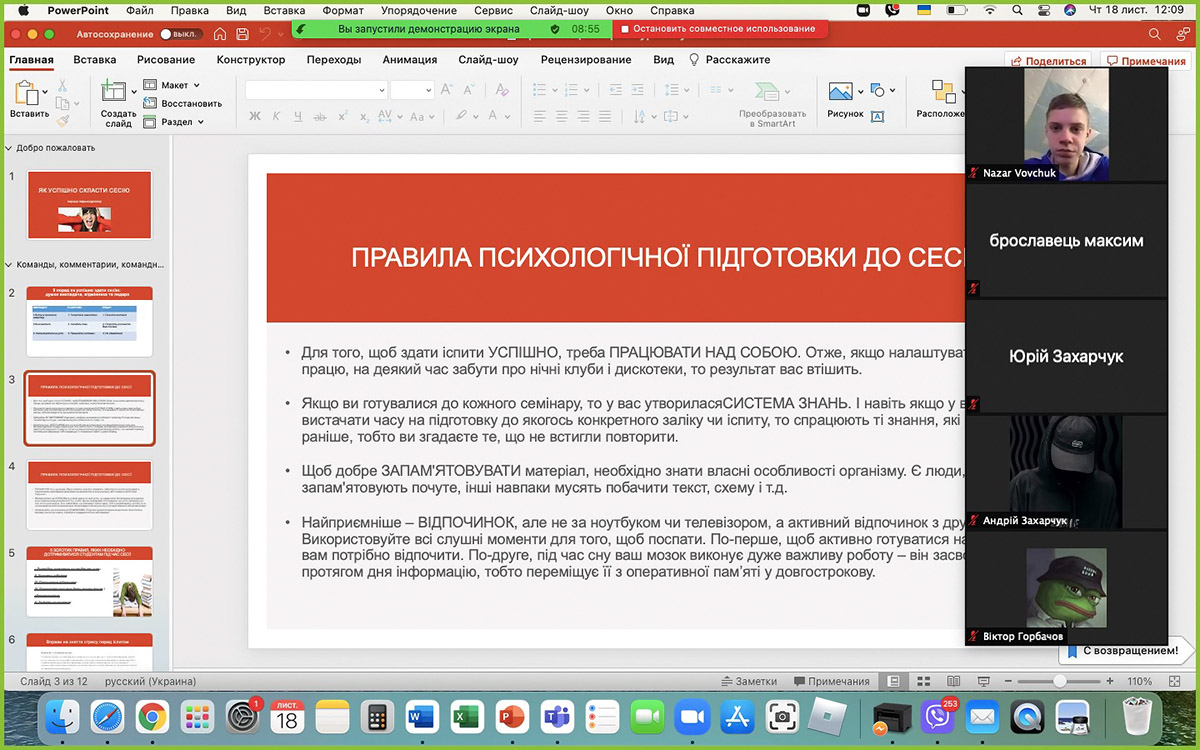Click Остановить совместное использование button
The width and height of the screenshot is (1200, 750).
[x=718, y=29]
